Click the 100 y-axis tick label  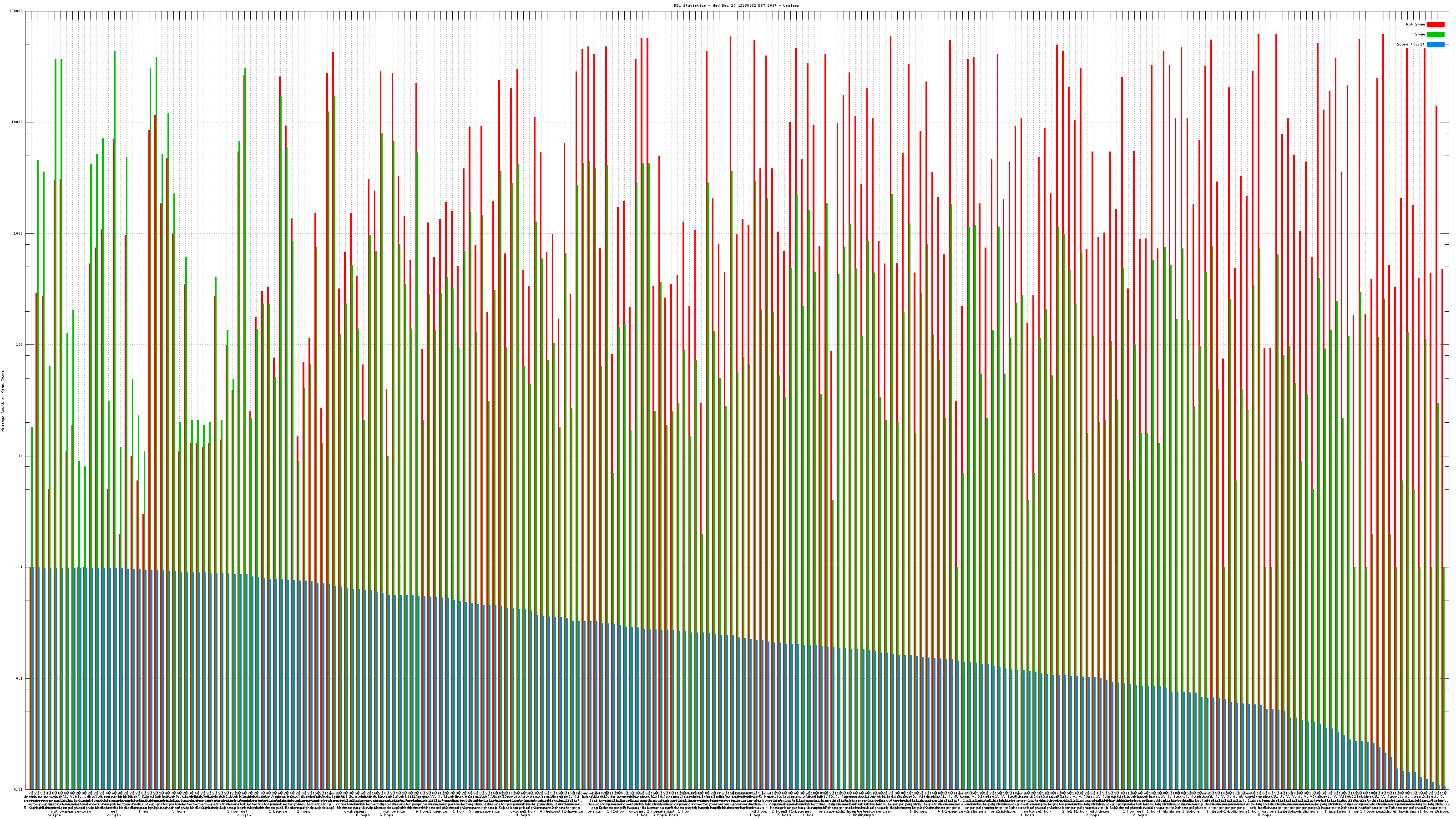click(20, 345)
